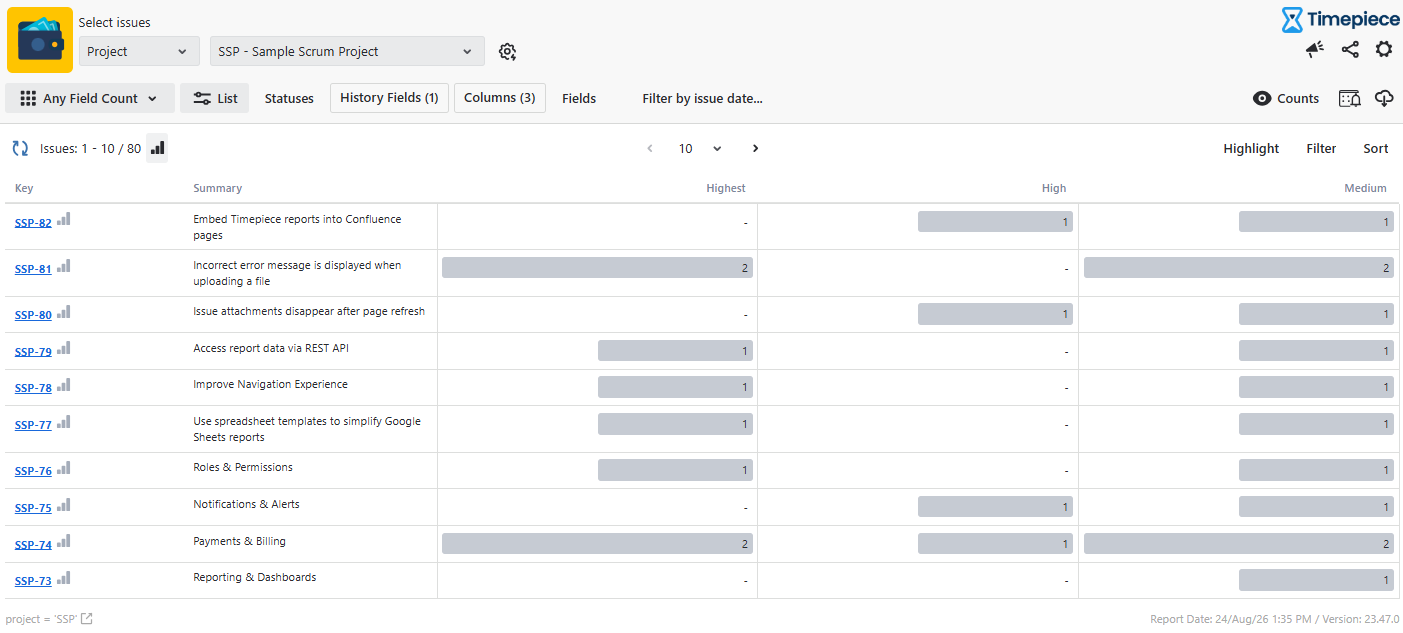Click the Highlight button

(x=1251, y=148)
